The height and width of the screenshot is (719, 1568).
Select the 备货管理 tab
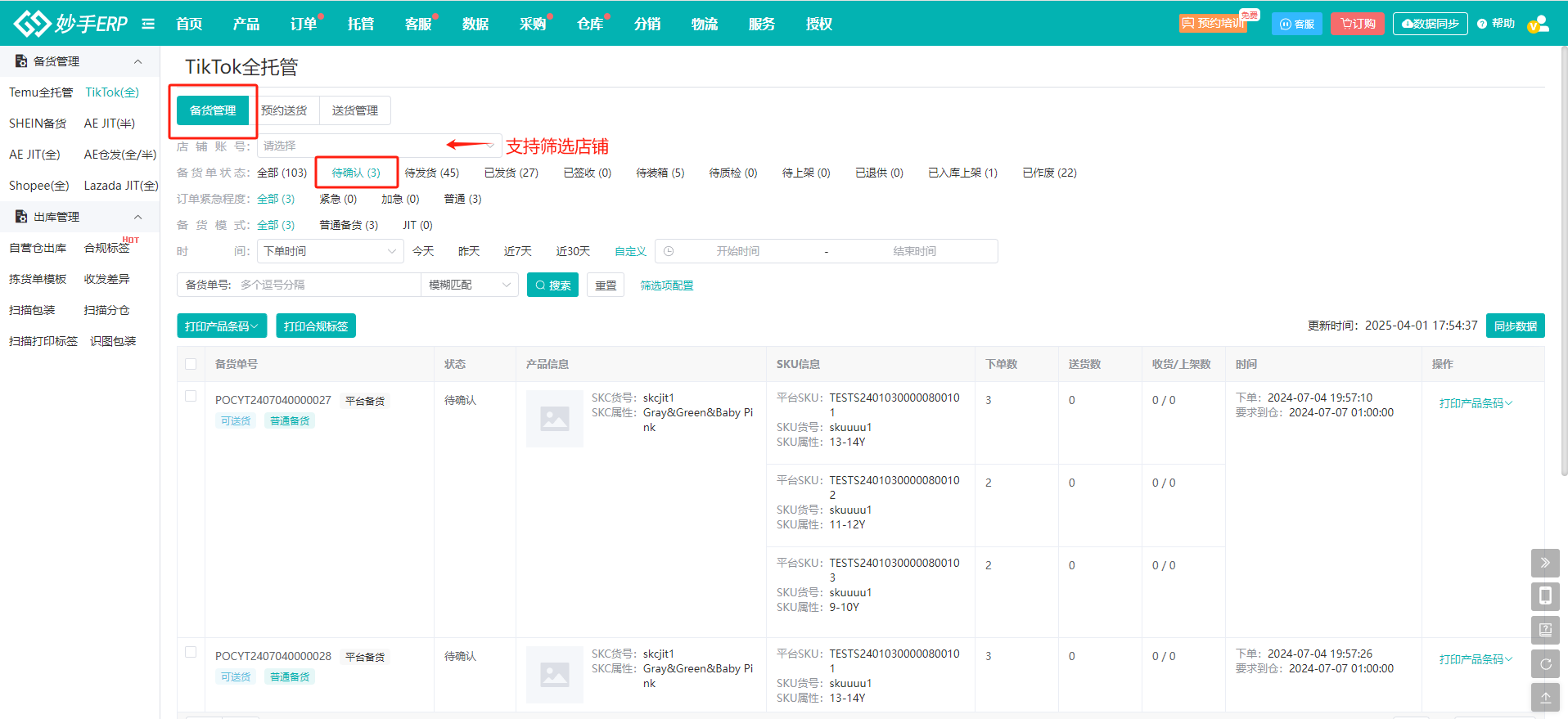click(x=213, y=110)
